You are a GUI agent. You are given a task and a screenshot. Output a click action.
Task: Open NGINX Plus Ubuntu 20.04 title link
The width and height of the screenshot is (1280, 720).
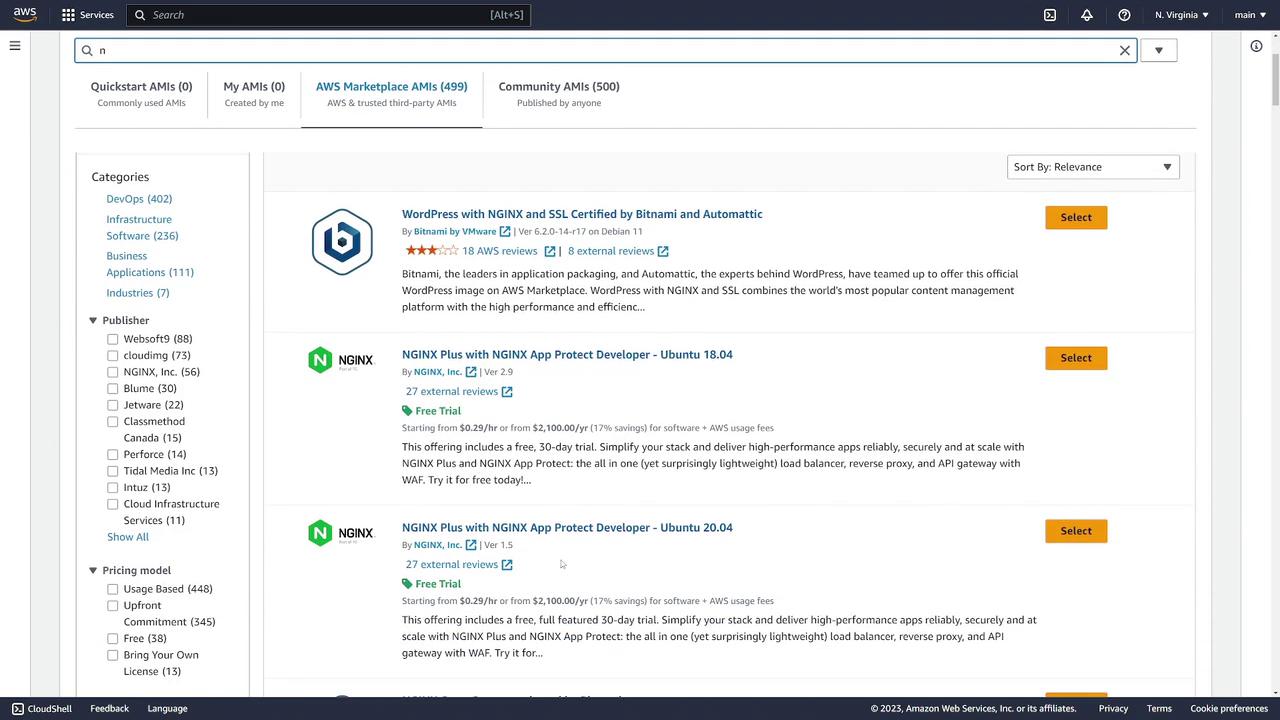567,528
